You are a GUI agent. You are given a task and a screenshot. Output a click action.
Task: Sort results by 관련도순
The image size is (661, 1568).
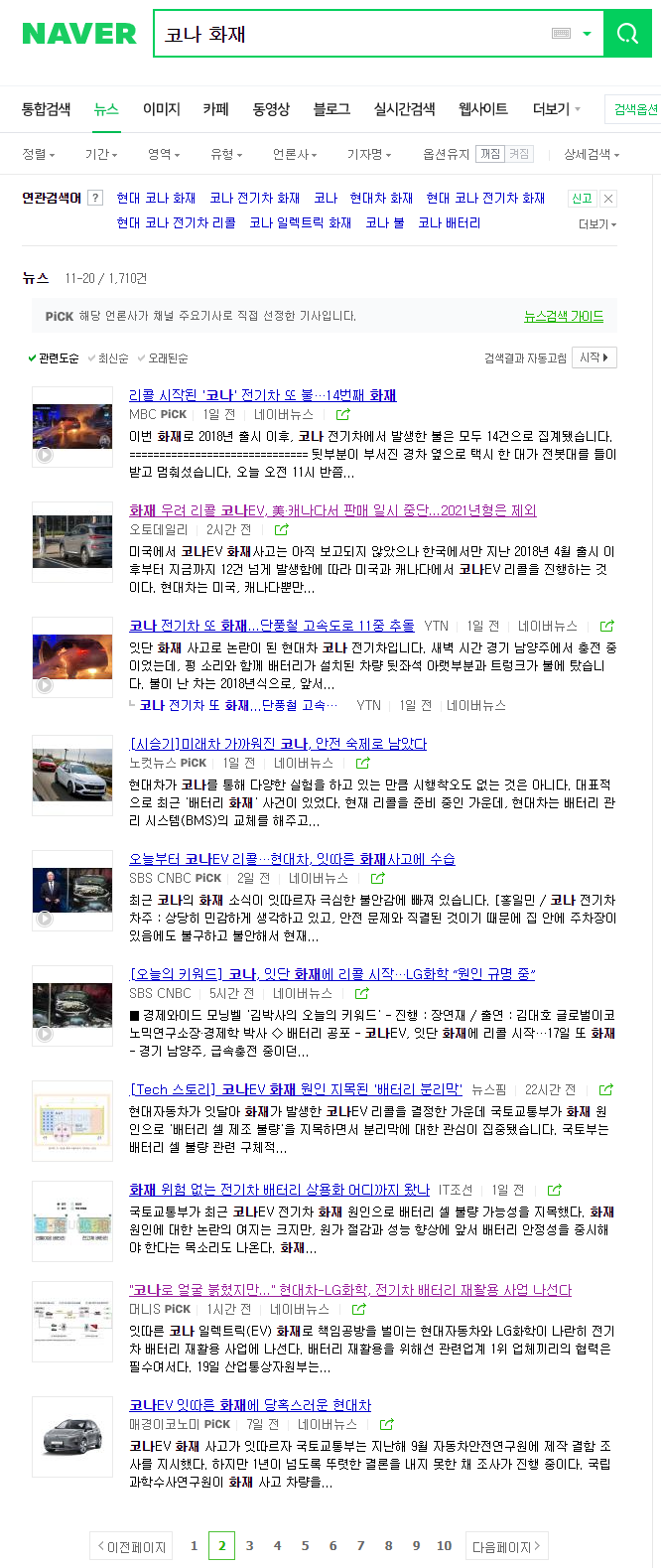pyautogui.click(x=54, y=357)
